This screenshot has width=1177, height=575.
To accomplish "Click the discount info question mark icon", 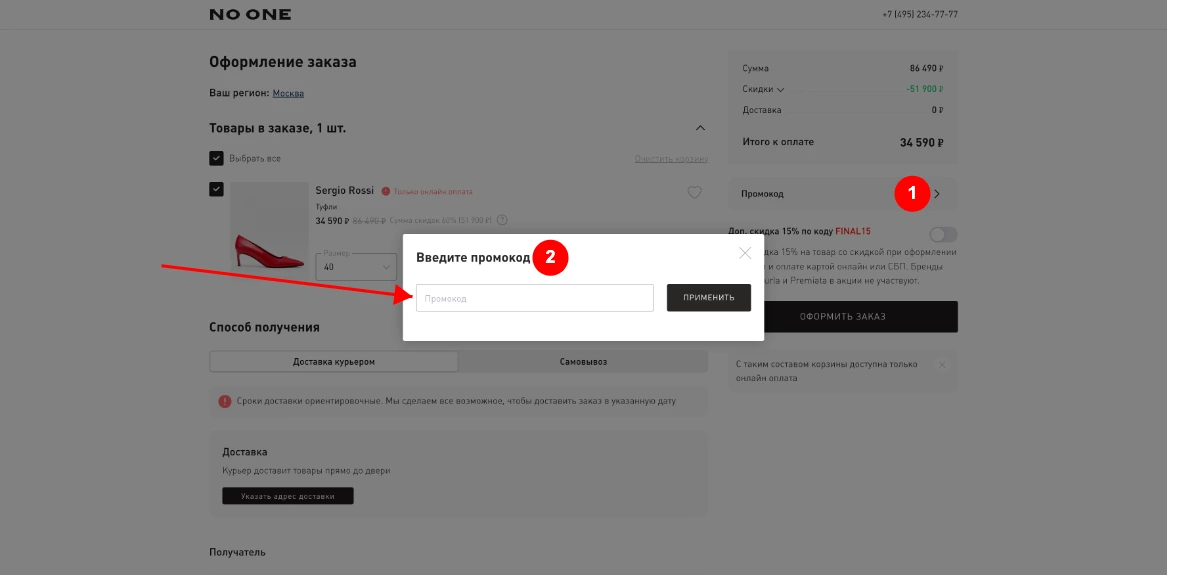I will pos(502,221).
